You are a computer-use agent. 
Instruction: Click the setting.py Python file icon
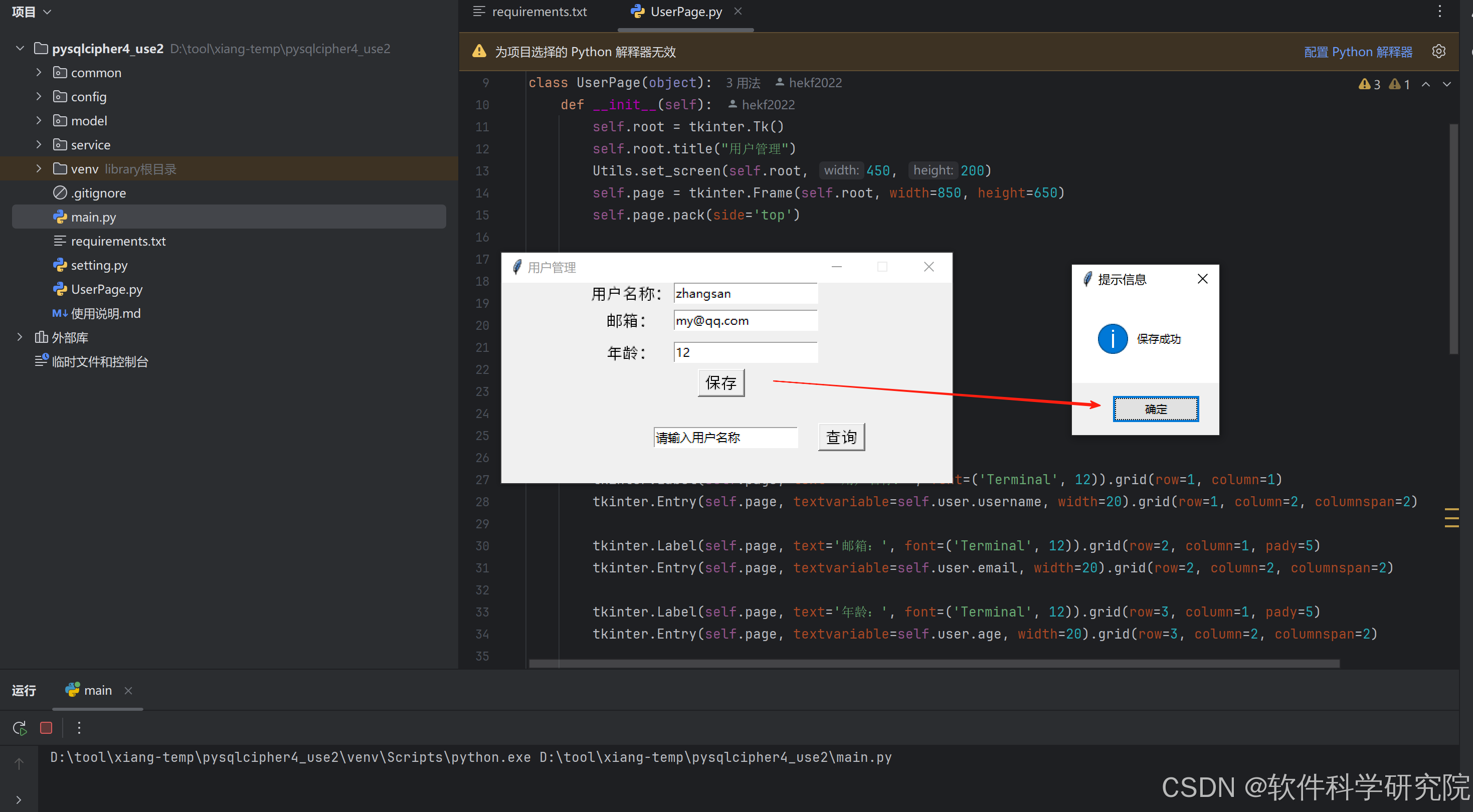(60, 265)
